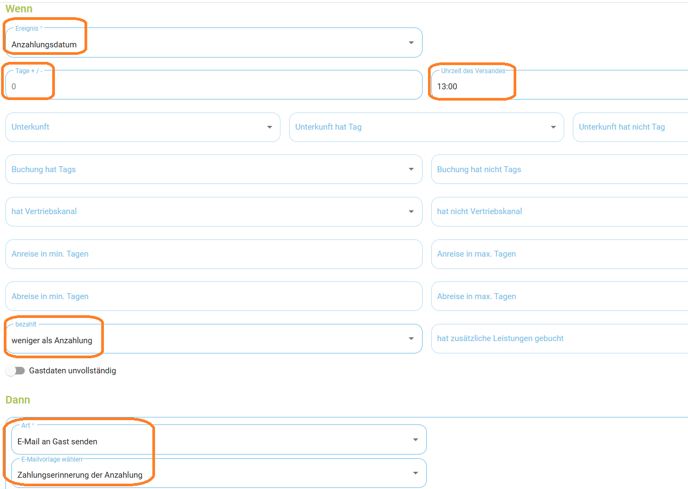Focus the Anreise in max. Tagen field

click(559, 254)
